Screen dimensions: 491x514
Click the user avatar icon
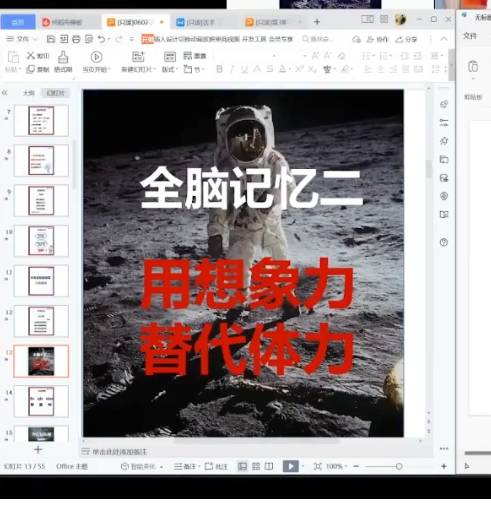pyautogui.click(x=400, y=19)
